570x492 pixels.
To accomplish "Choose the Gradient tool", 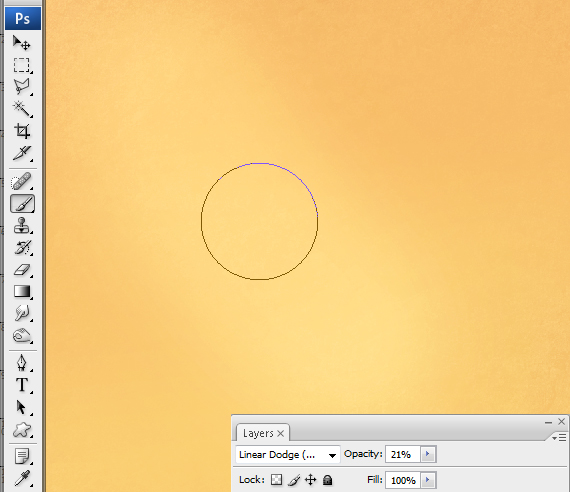I will [22, 292].
